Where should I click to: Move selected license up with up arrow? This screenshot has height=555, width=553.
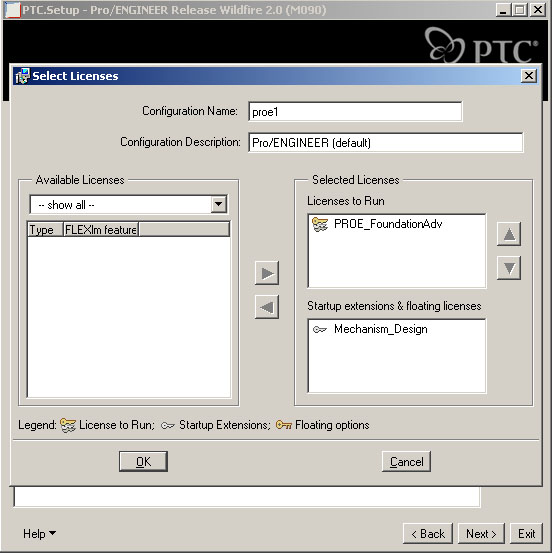point(509,234)
